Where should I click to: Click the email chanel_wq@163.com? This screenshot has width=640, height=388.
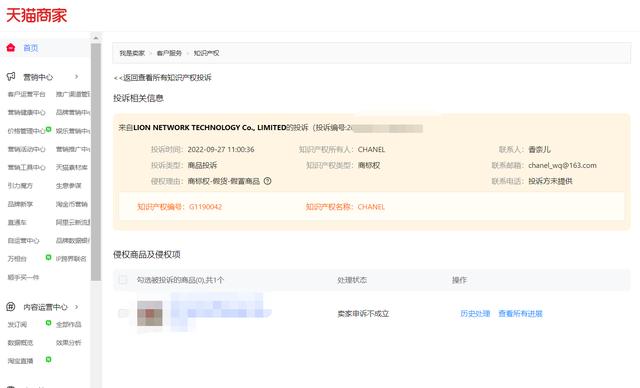(x=562, y=165)
